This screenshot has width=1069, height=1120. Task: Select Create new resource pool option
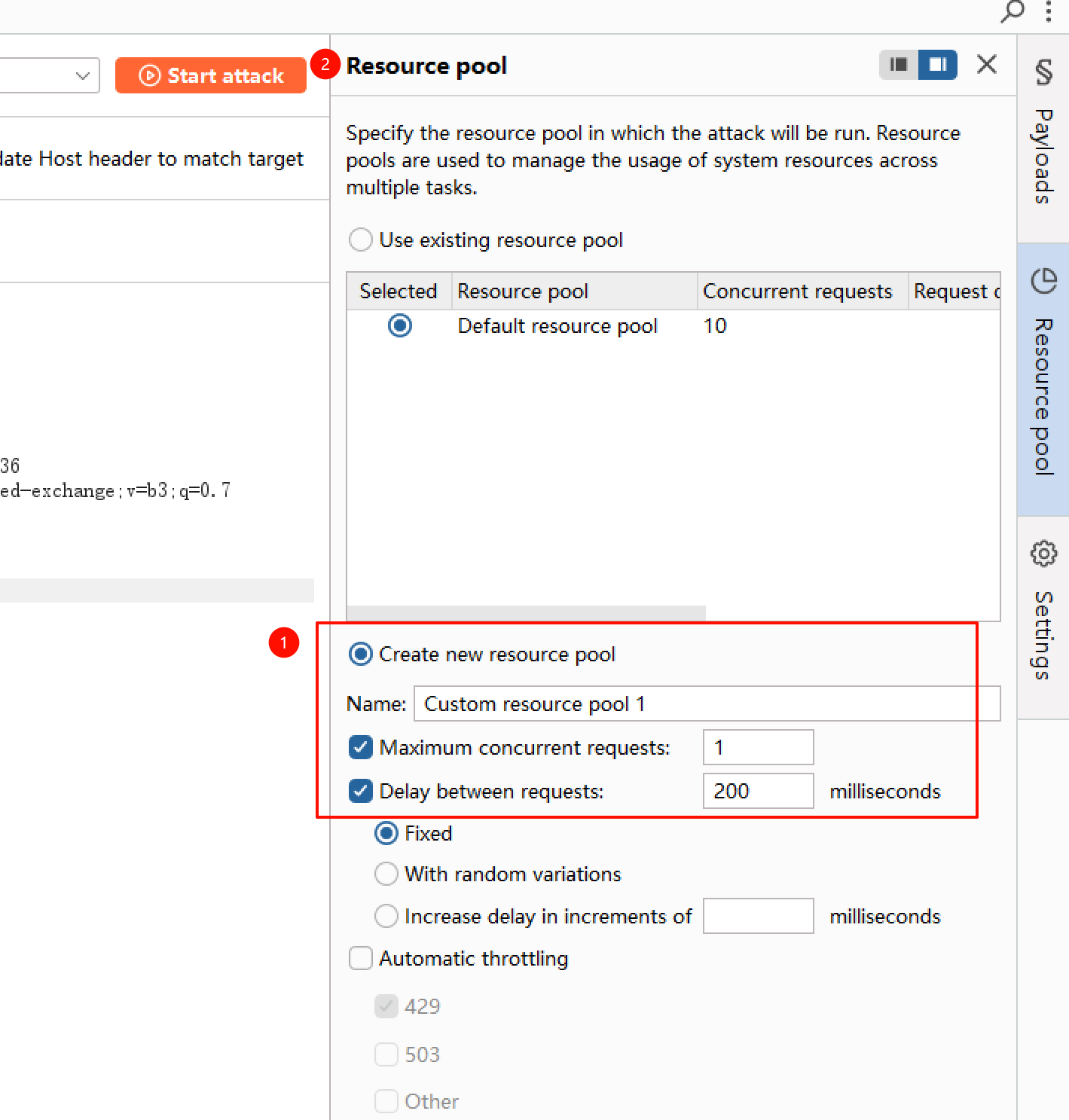(361, 655)
